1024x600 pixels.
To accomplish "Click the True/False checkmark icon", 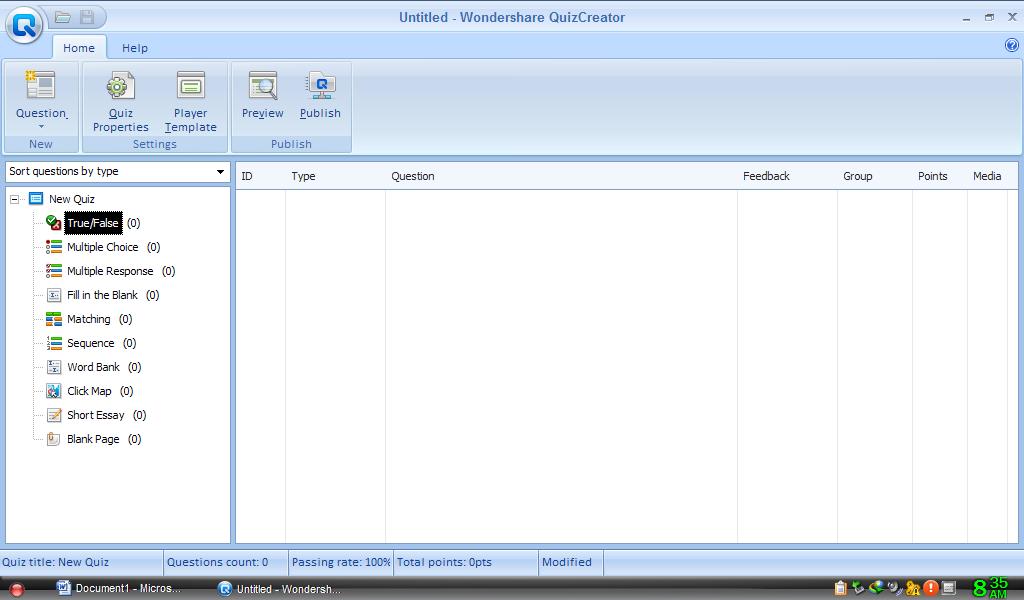I will [54, 223].
